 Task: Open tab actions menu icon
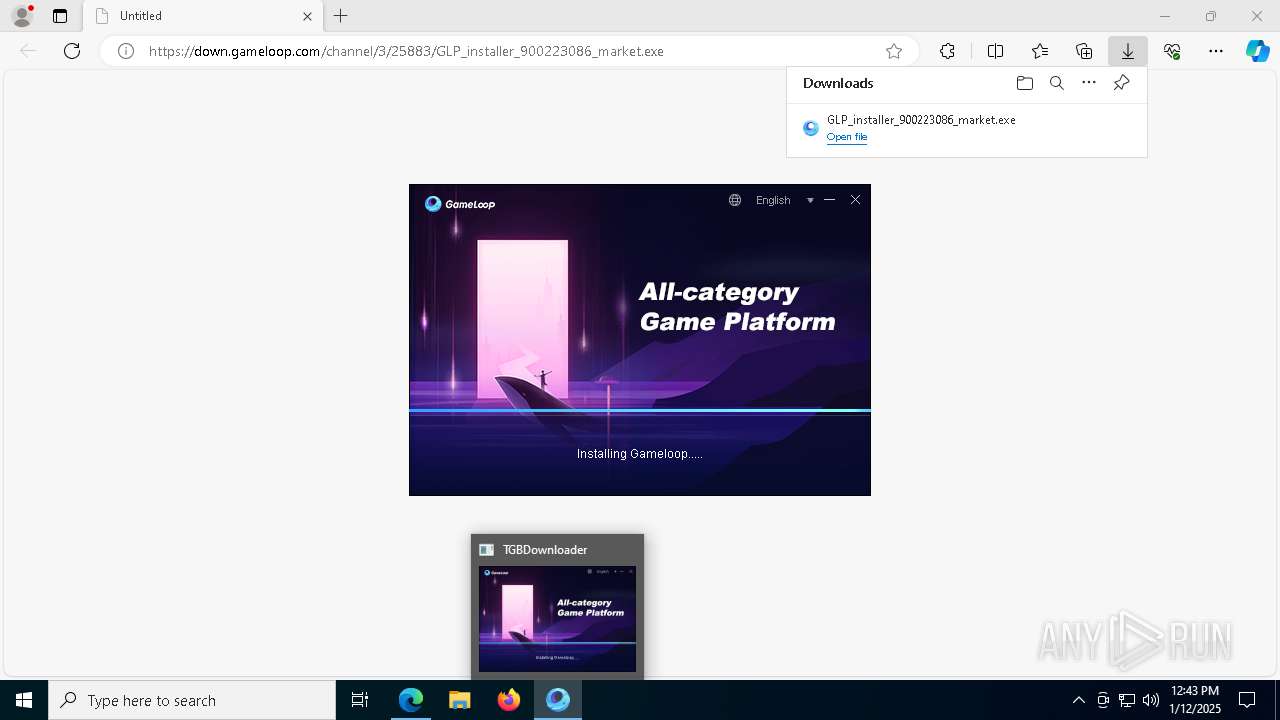tap(60, 16)
